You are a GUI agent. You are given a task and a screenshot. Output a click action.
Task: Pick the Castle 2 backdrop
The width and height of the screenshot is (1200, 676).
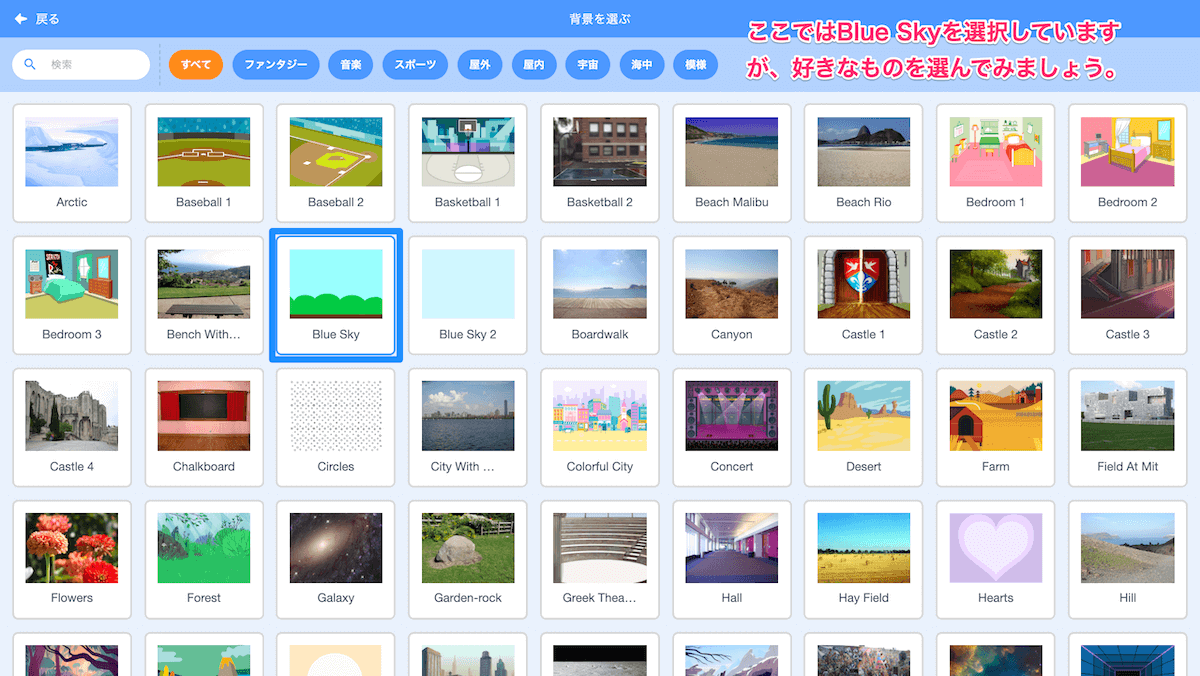point(996,295)
